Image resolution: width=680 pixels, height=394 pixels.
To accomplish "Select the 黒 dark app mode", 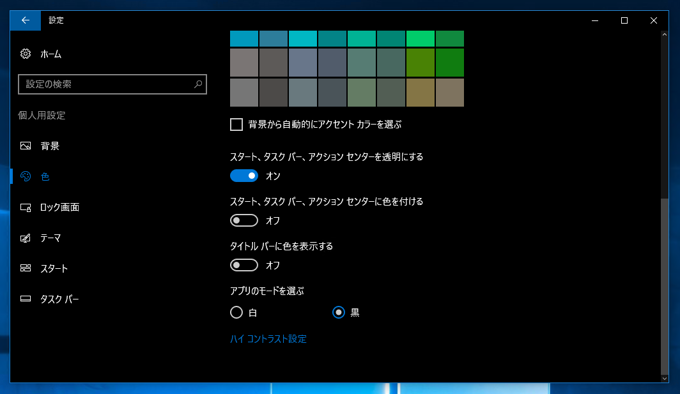I will (x=339, y=312).
